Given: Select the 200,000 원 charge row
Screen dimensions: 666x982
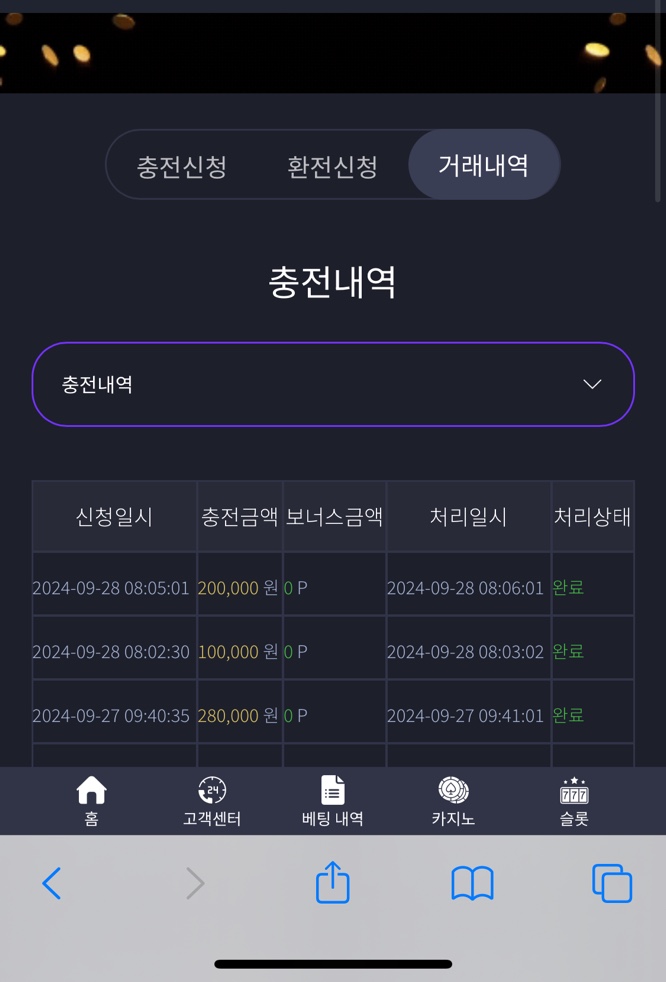Looking at the screenshot, I should coord(333,587).
